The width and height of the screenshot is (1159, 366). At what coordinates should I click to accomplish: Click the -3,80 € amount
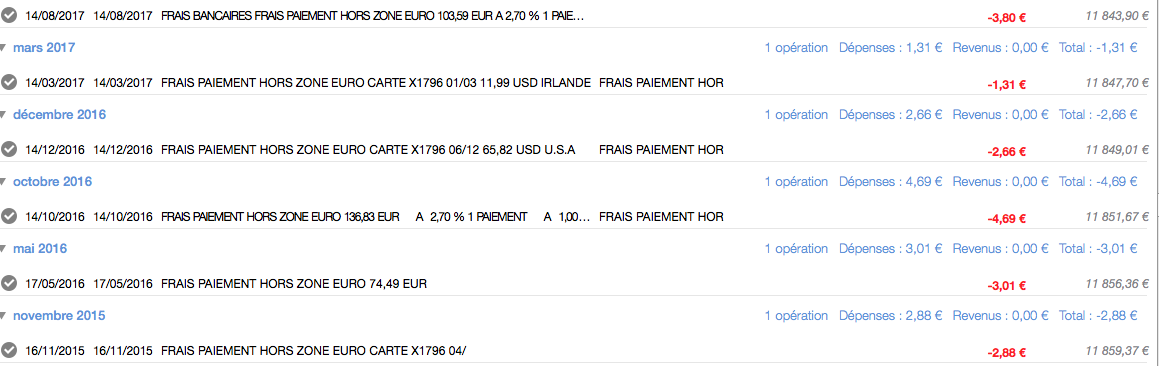(x=1007, y=18)
